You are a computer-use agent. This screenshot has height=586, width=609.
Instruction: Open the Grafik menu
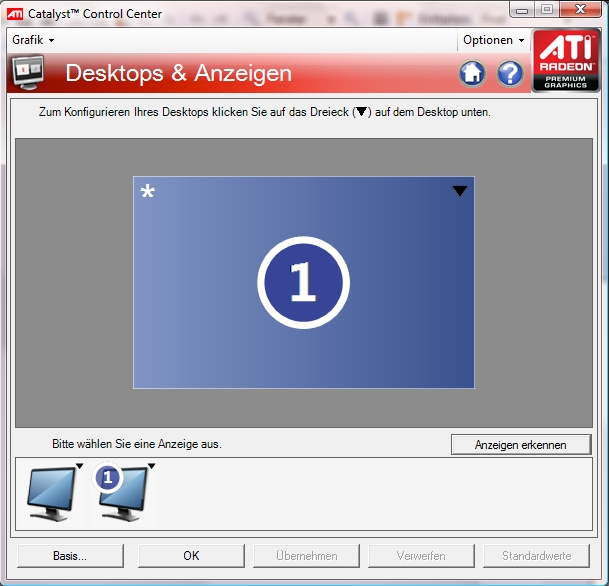(33, 40)
